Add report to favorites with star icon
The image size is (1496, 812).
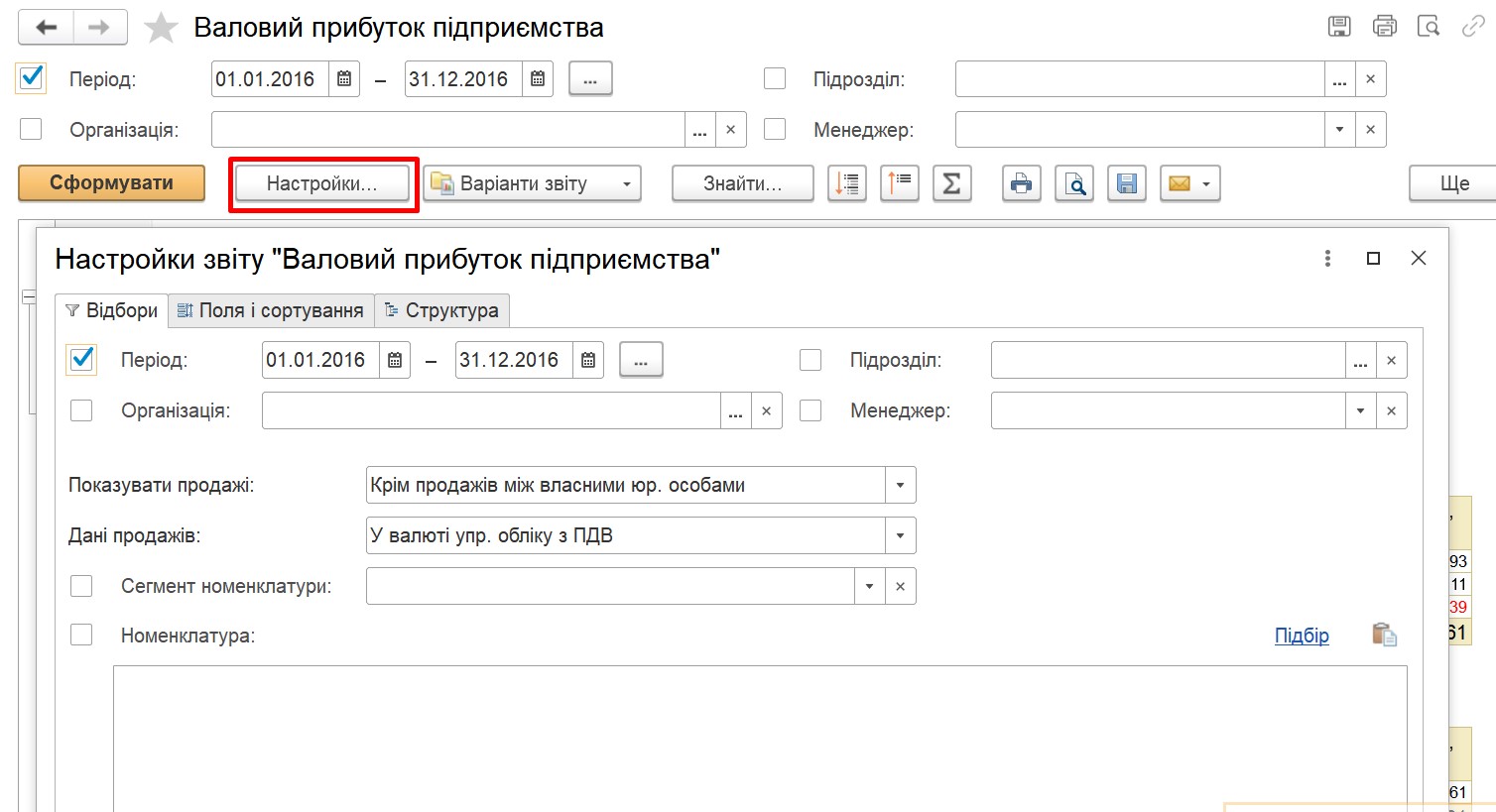[x=161, y=28]
